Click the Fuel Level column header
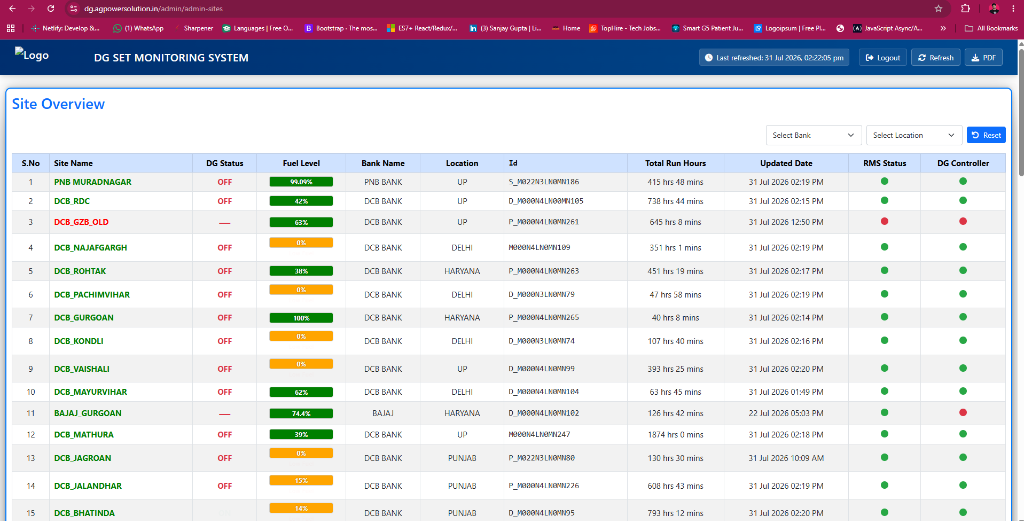Image resolution: width=1024 pixels, height=521 pixels. 301,163
